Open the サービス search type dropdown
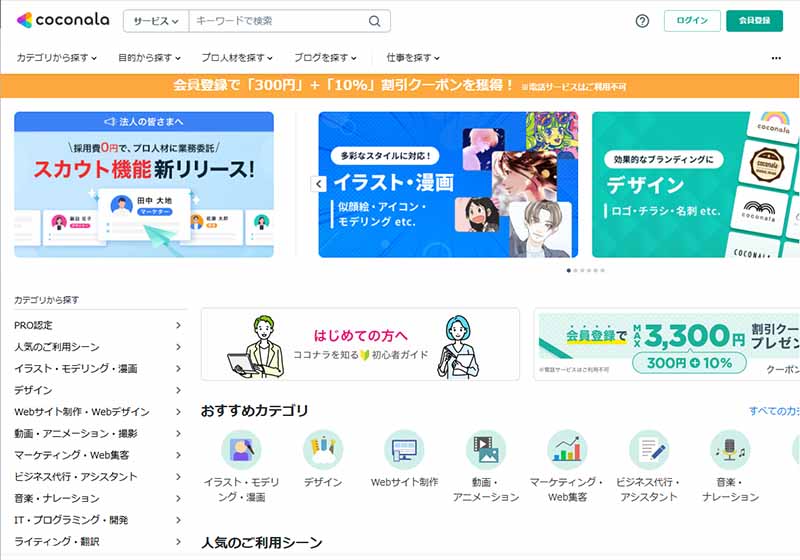 pyautogui.click(x=156, y=21)
